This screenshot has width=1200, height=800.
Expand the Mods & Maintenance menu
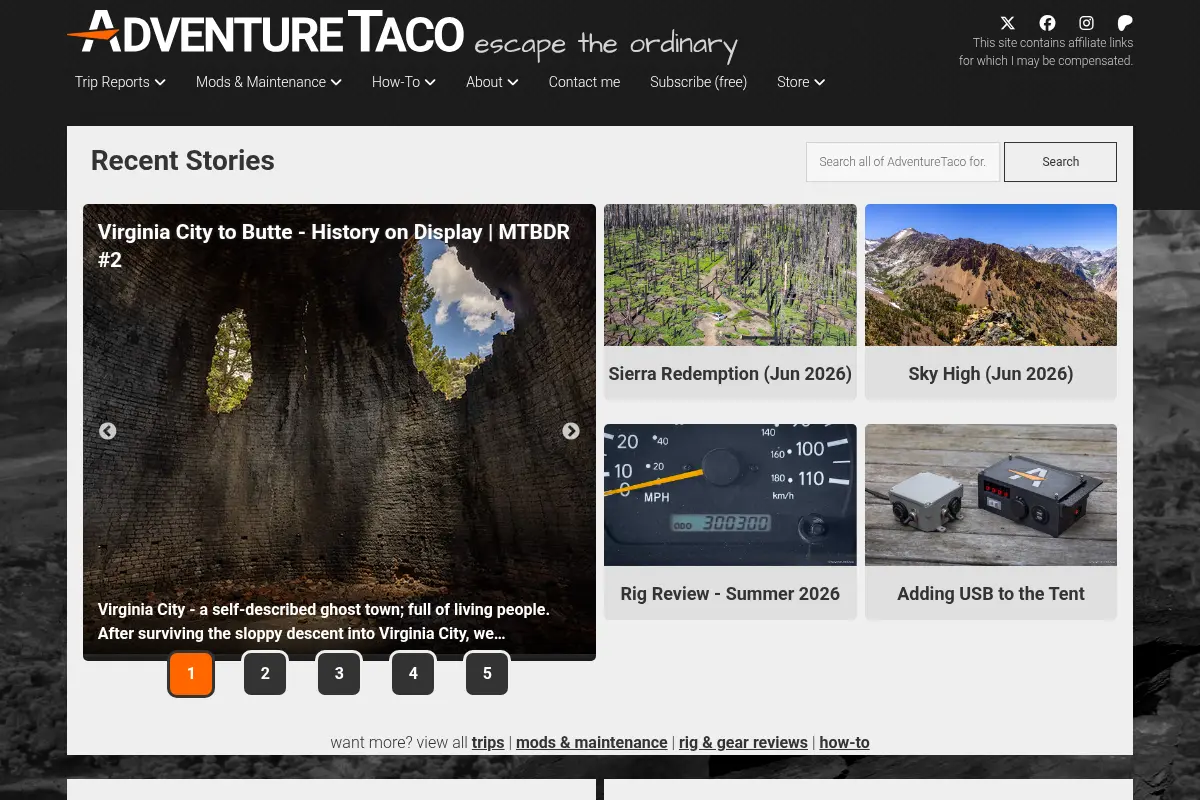pos(269,82)
